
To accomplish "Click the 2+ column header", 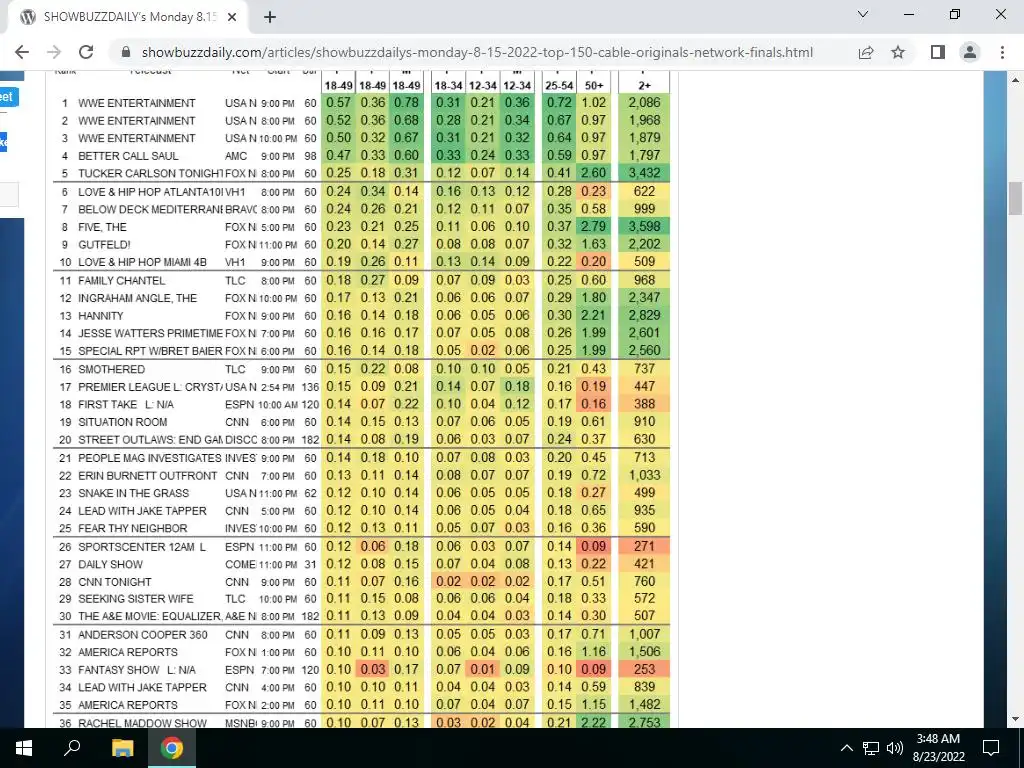I will pos(644,86).
